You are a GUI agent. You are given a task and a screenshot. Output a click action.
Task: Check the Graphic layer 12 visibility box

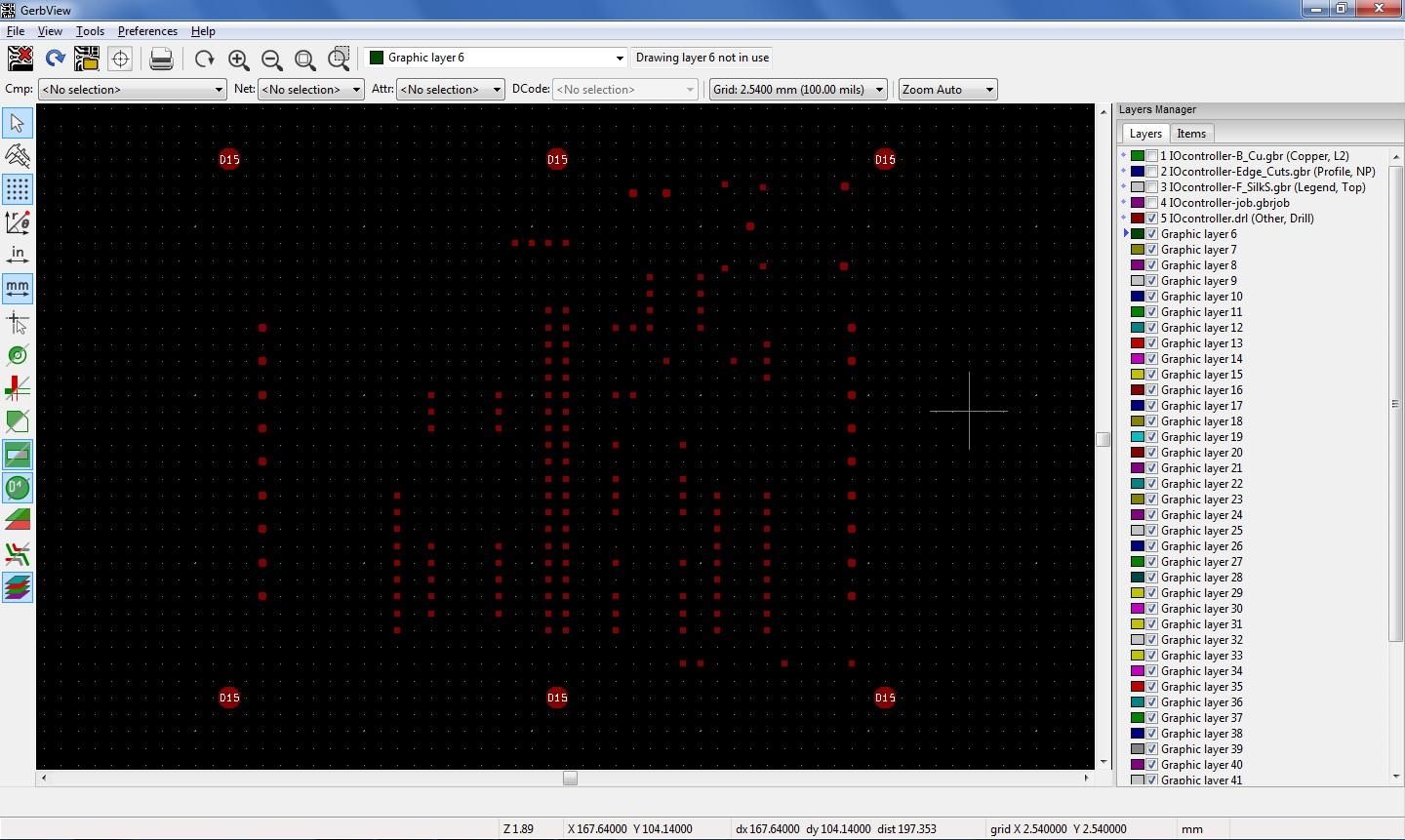[x=1151, y=327]
